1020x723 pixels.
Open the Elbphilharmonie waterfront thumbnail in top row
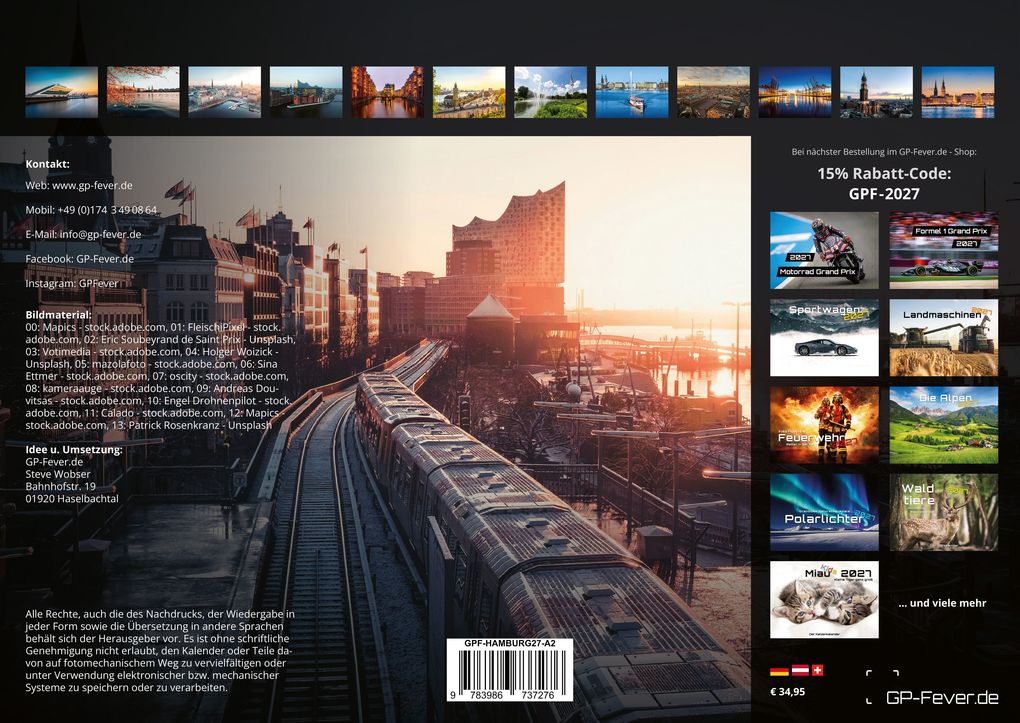[x=306, y=92]
